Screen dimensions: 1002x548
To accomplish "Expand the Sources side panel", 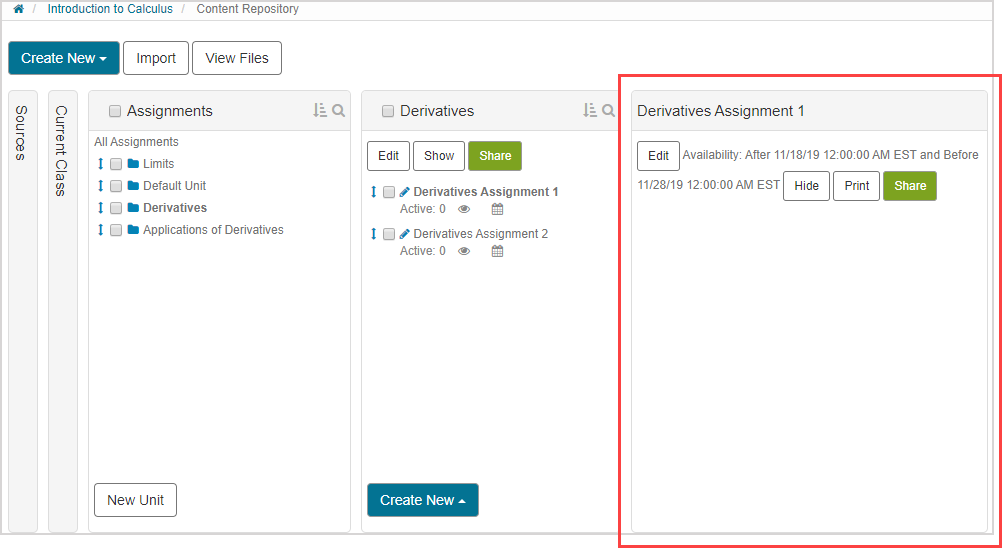I will coord(22,132).
